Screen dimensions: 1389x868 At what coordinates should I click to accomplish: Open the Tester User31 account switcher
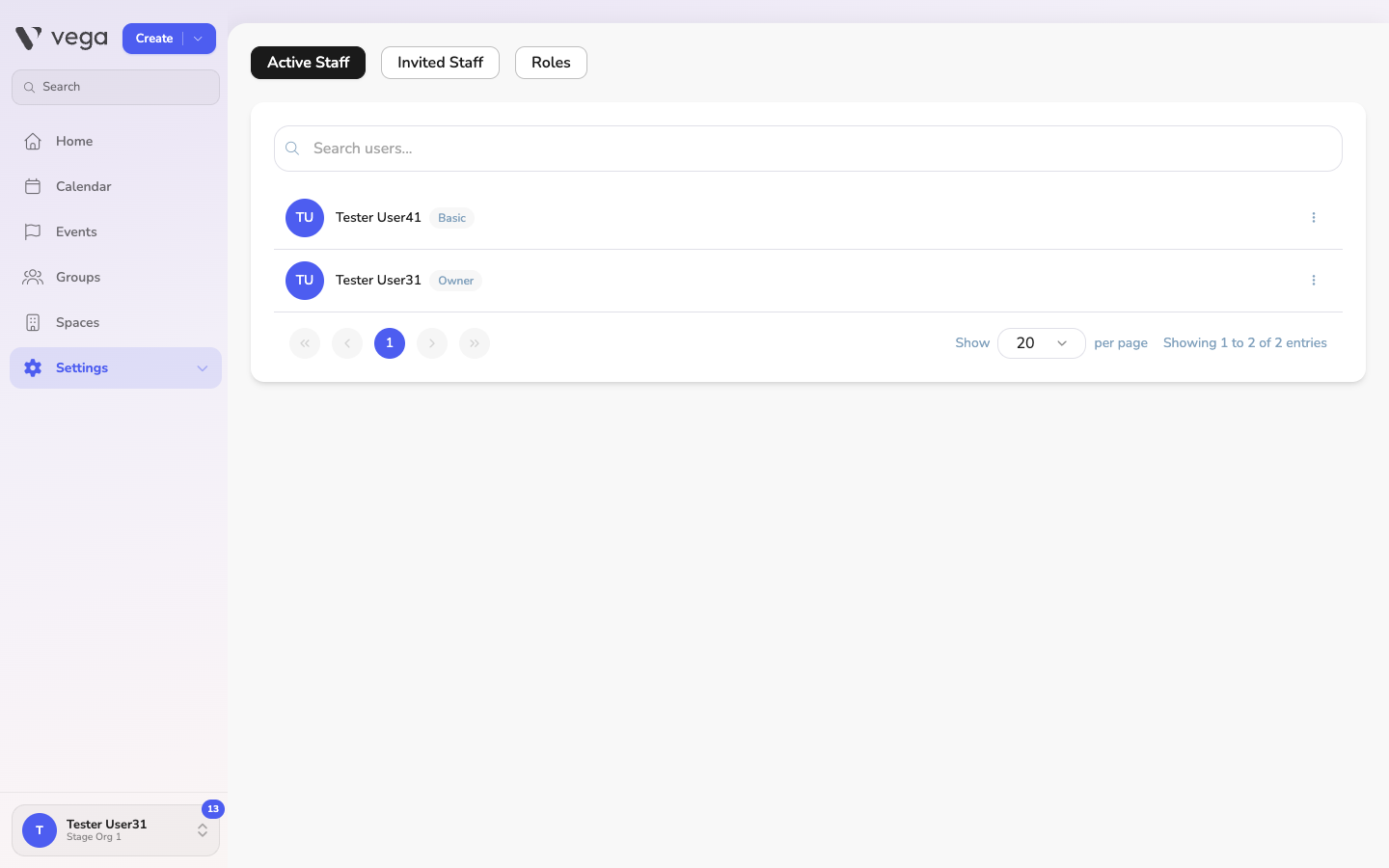[116, 830]
